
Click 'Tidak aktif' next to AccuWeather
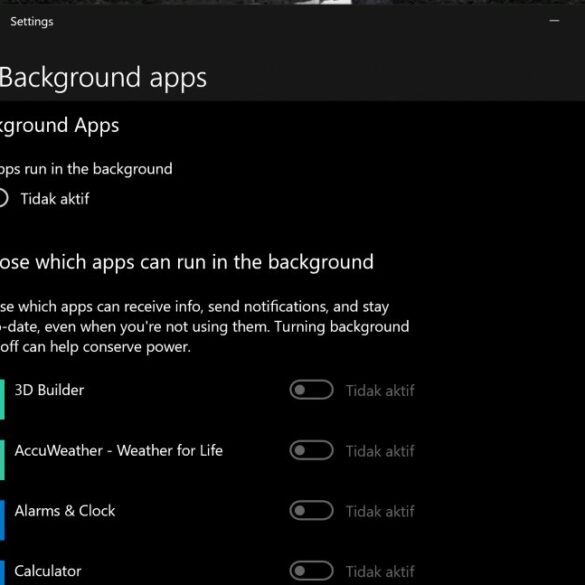click(x=380, y=451)
